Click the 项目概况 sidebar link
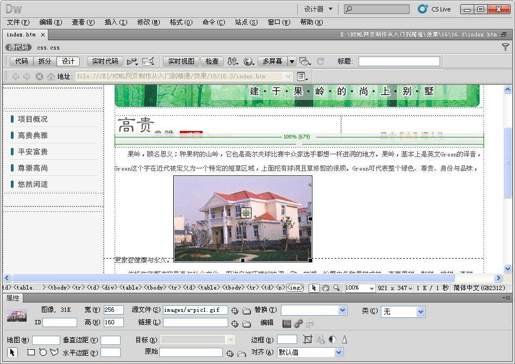This screenshot has height=364, width=515. tap(33, 119)
